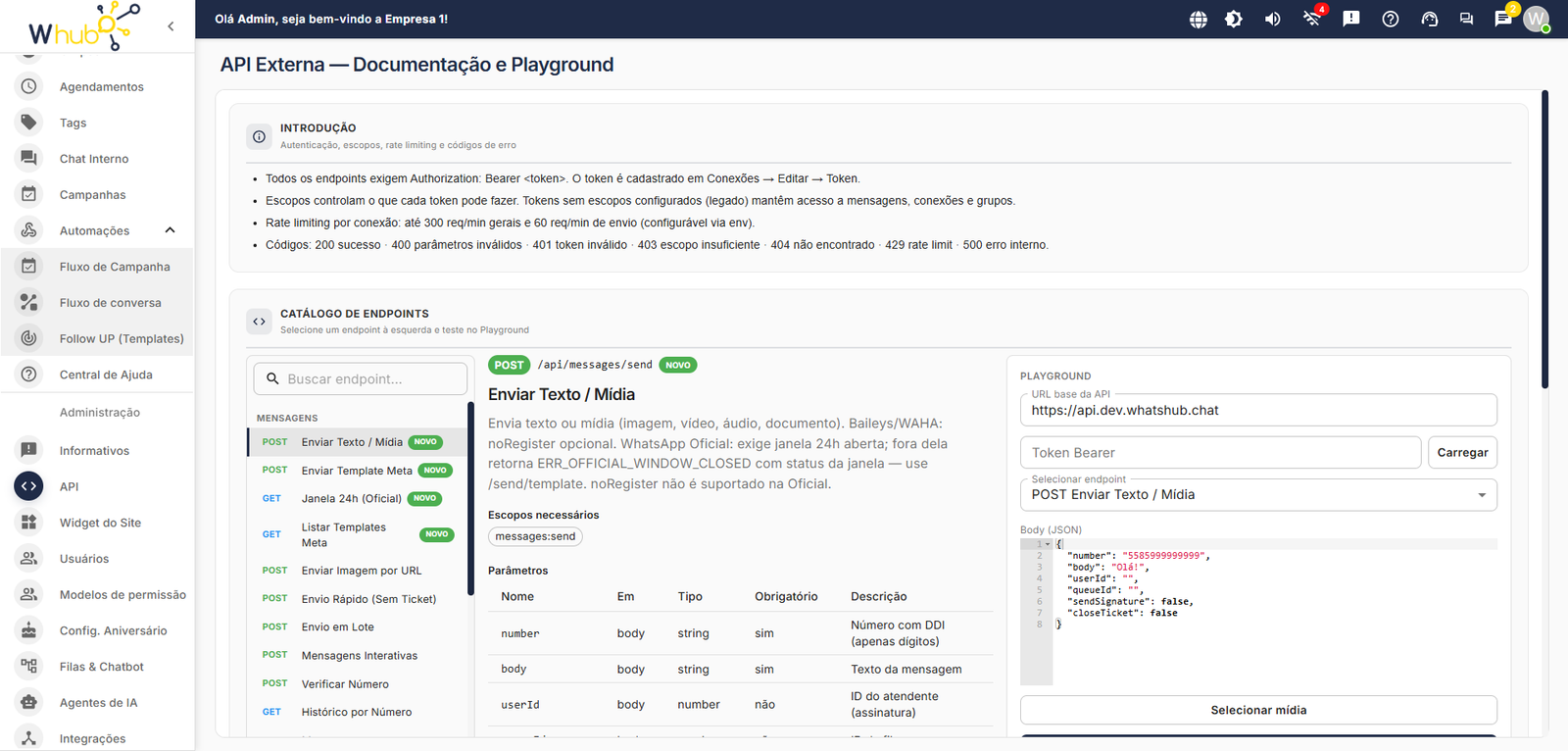
Task: Click the Buscar endpoint search field
Action: [361, 379]
